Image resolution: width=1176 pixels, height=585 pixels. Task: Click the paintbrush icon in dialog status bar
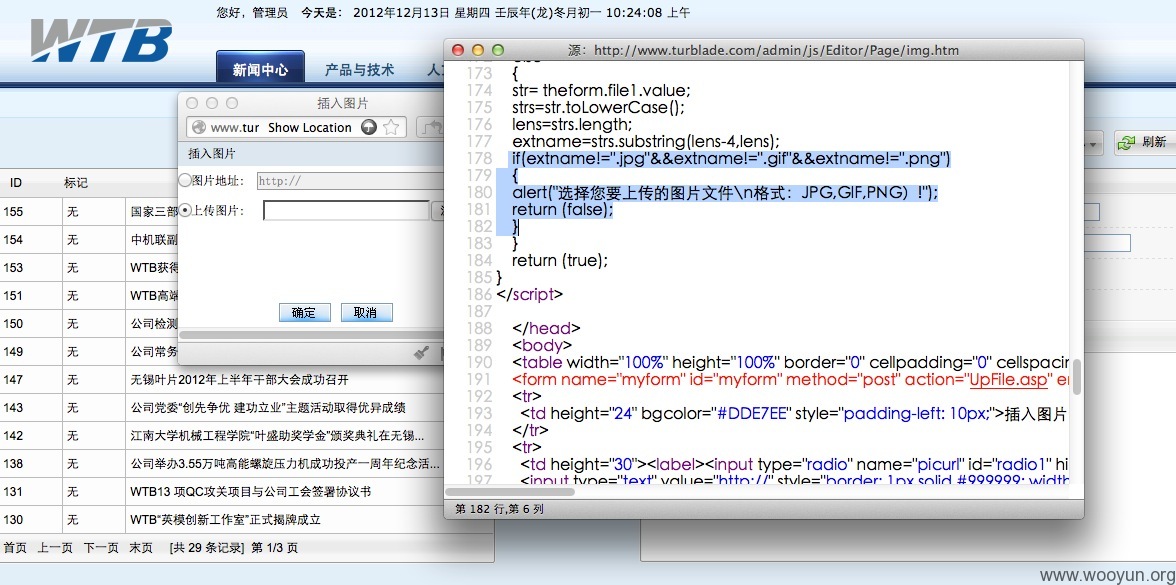pos(422,352)
